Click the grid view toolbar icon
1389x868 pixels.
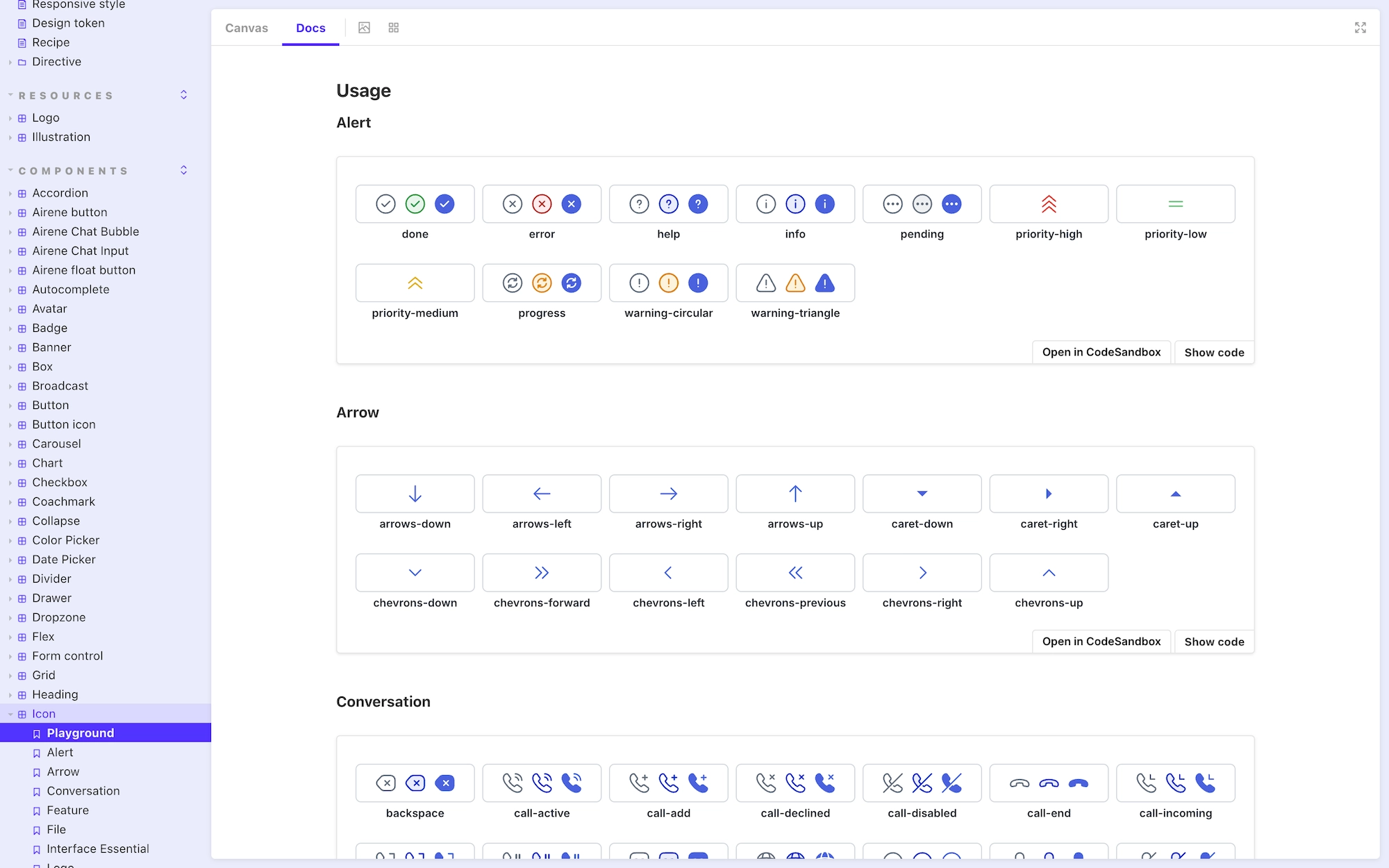[394, 28]
